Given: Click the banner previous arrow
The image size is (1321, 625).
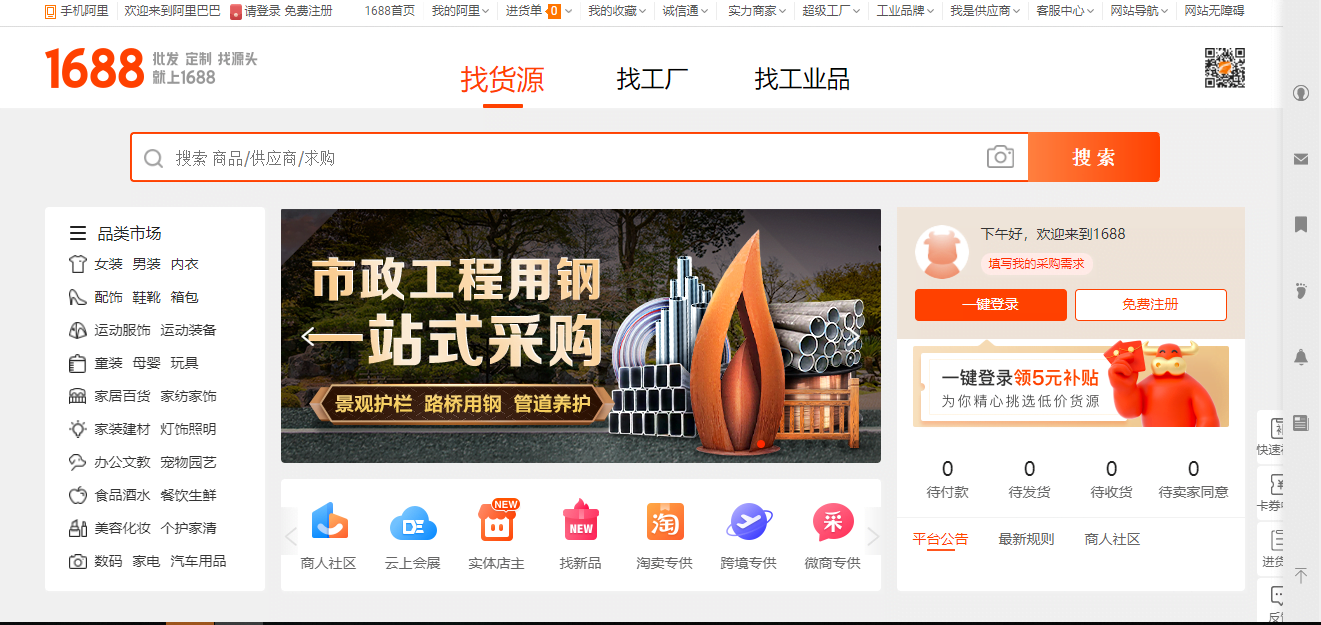Looking at the screenshot, I should click(x=310, y=336).
